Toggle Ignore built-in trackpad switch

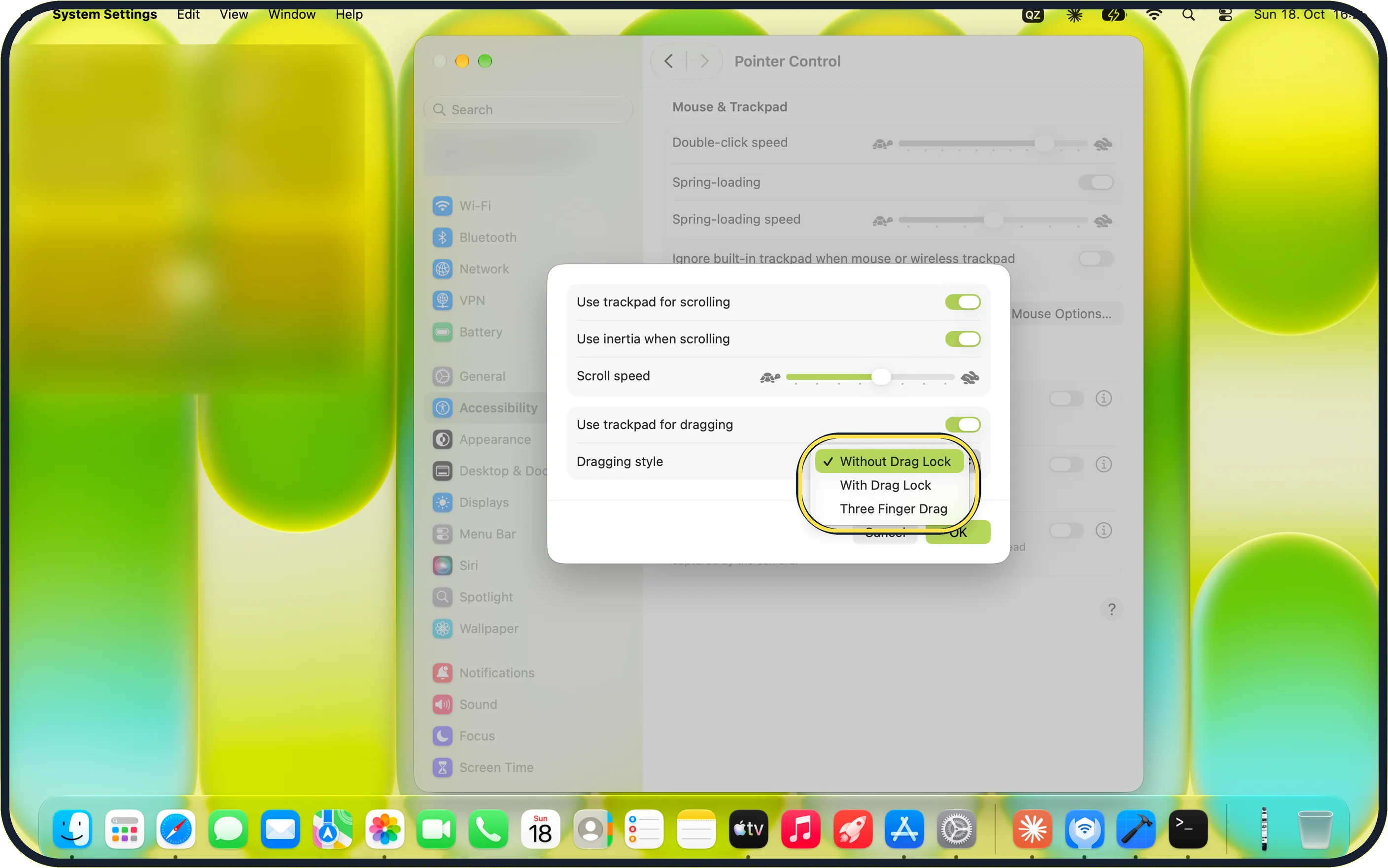[x=1095, y=258]
